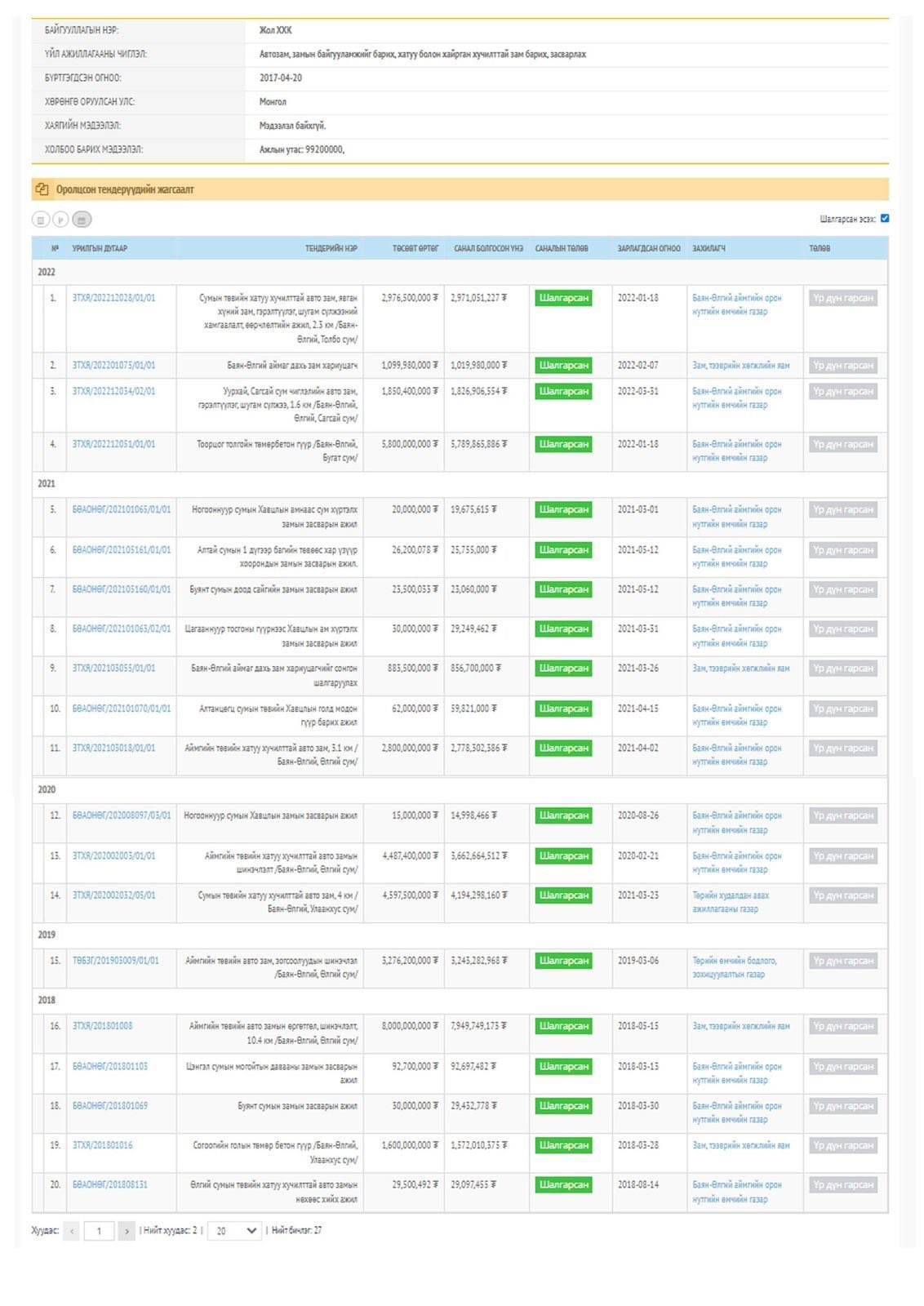
Task: Click the second round icon above the table
Action: [x=60, y=220]
